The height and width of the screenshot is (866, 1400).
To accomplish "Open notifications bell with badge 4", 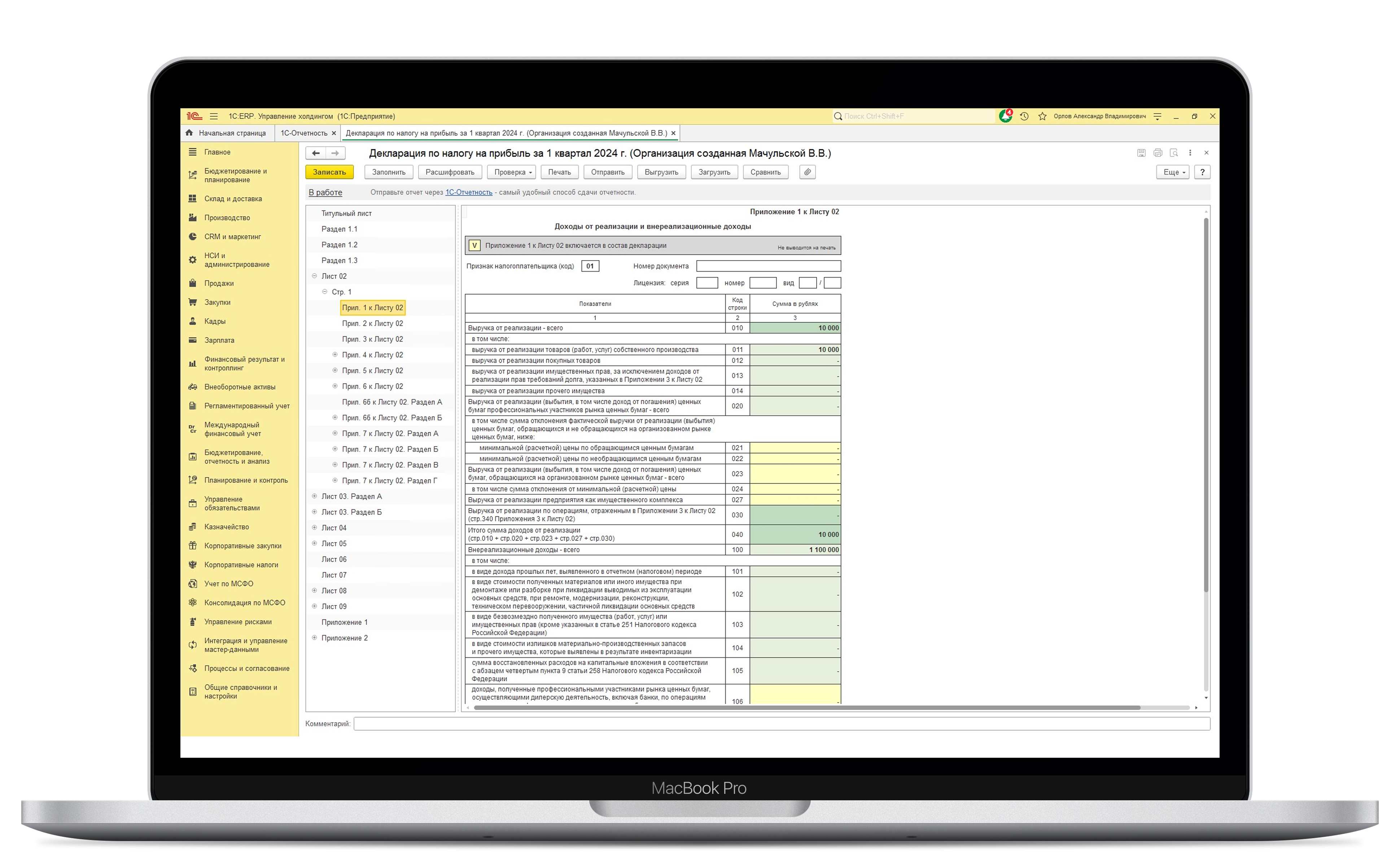I will (x=1006, y=116).
